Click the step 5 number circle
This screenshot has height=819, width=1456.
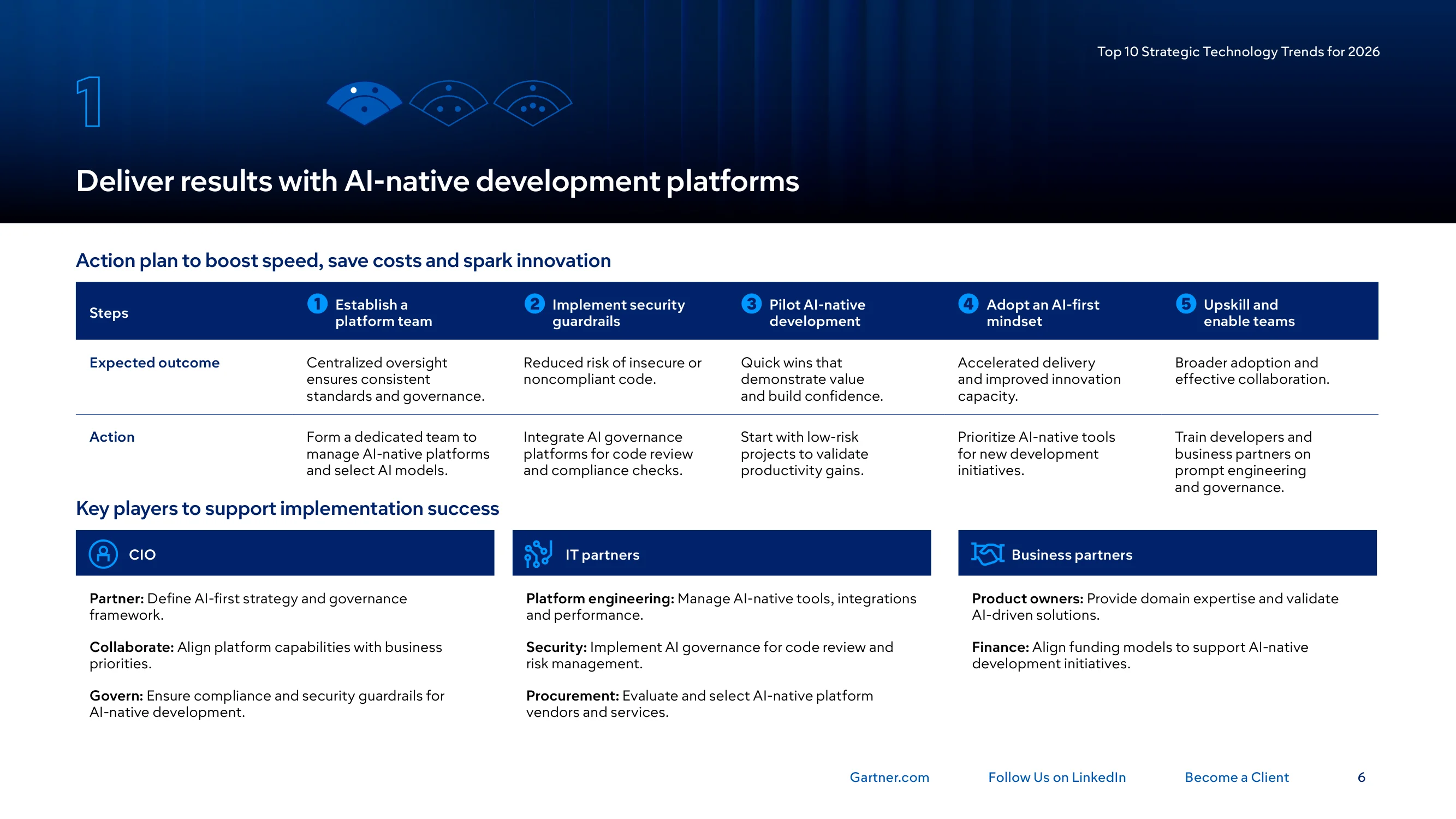(1186, 304)
